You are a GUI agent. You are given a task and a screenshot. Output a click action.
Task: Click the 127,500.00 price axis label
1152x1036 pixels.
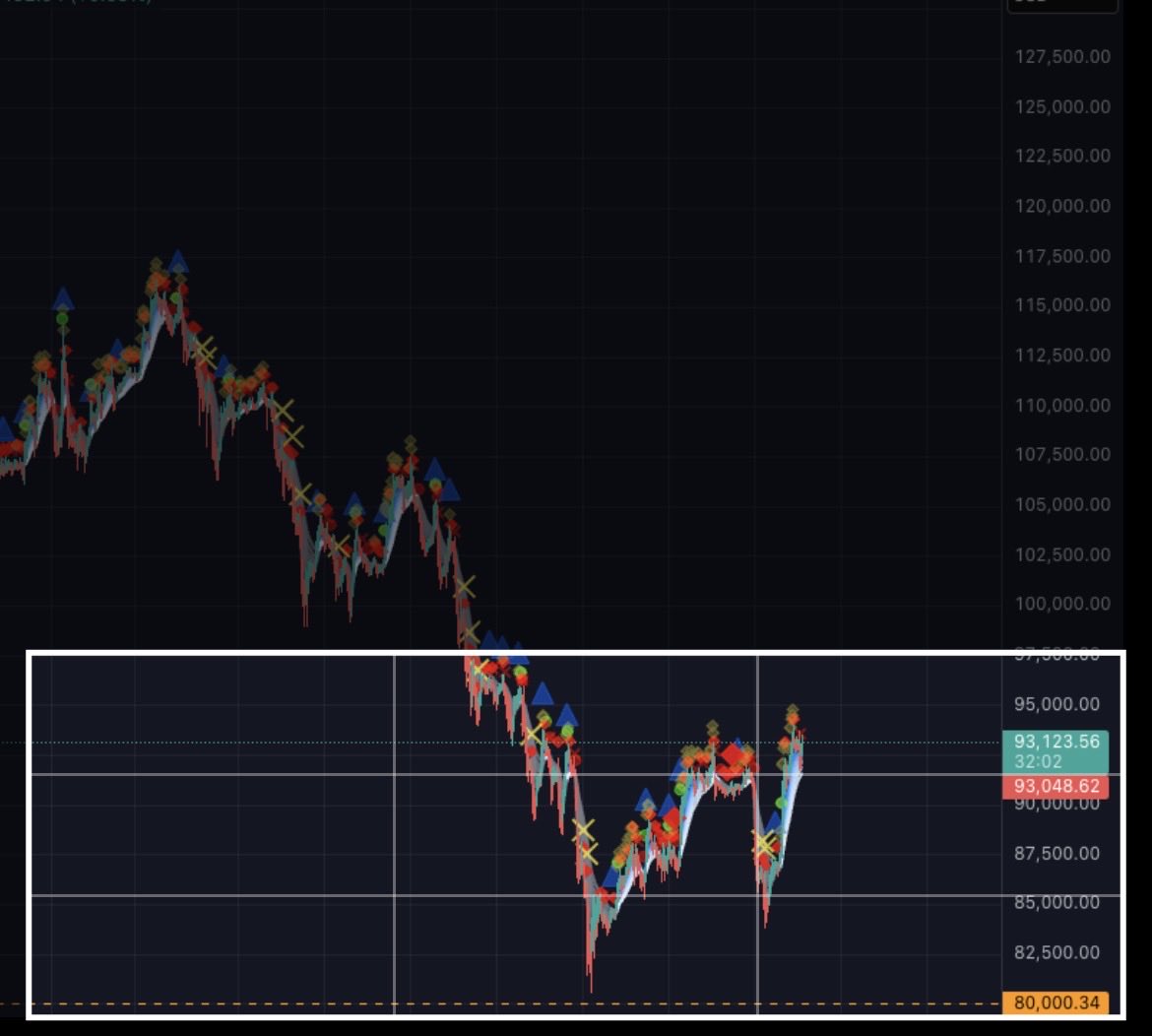[x=1062, y=56]
